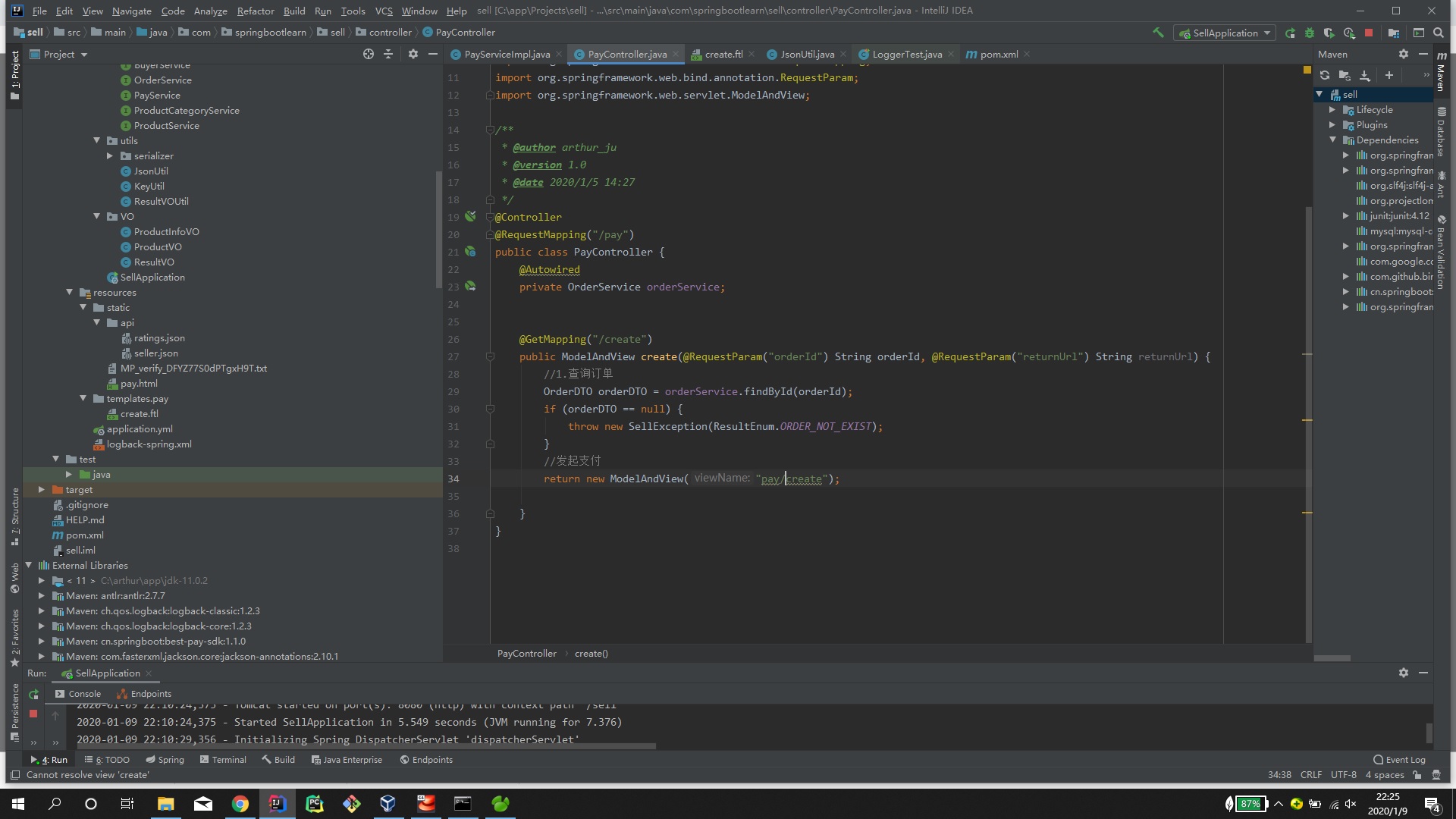Click the green Debug bug icon
1456x819 pixels.
[1310, 33]
